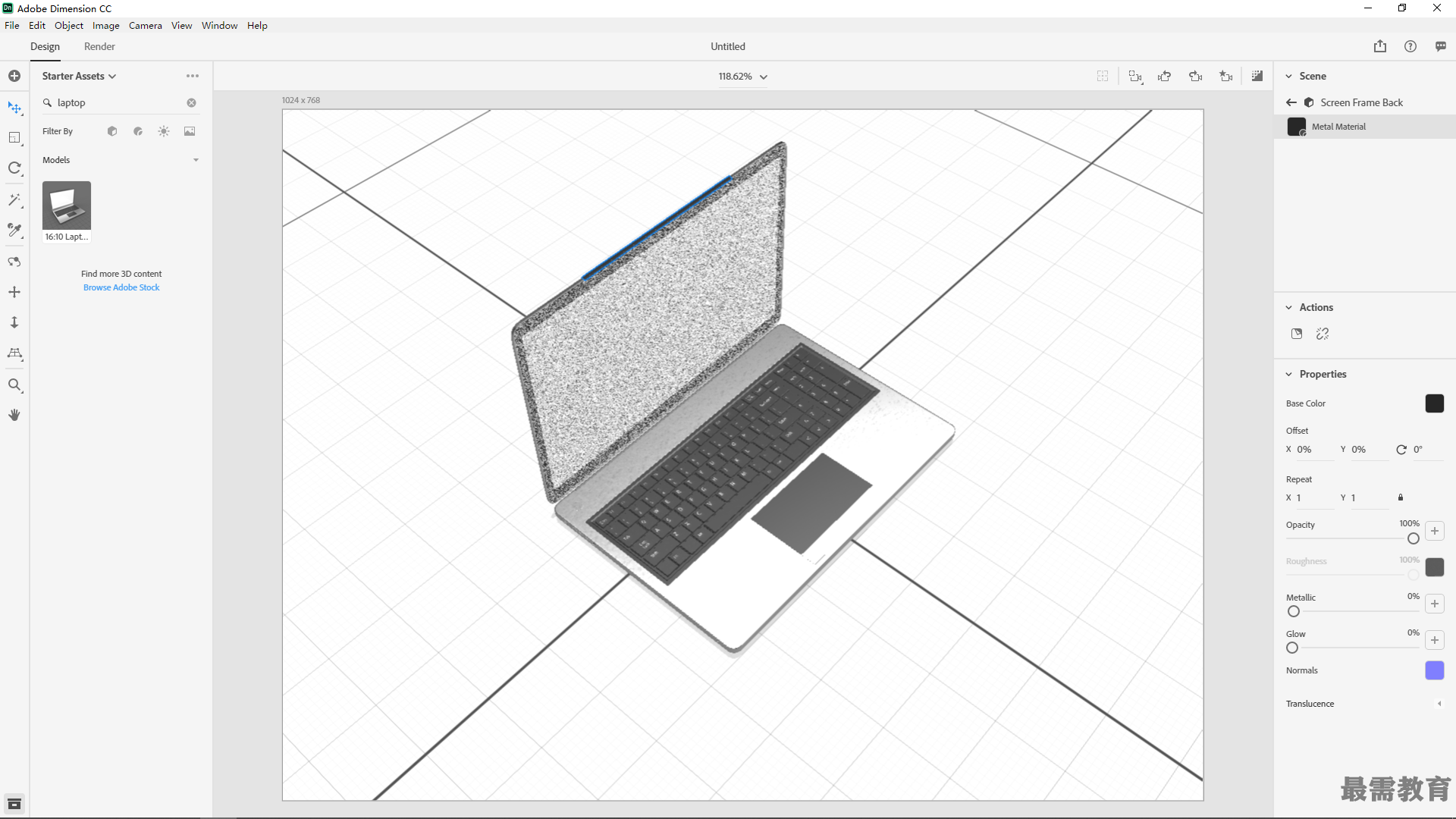Add image to Metallic property

pos(1435,604)
